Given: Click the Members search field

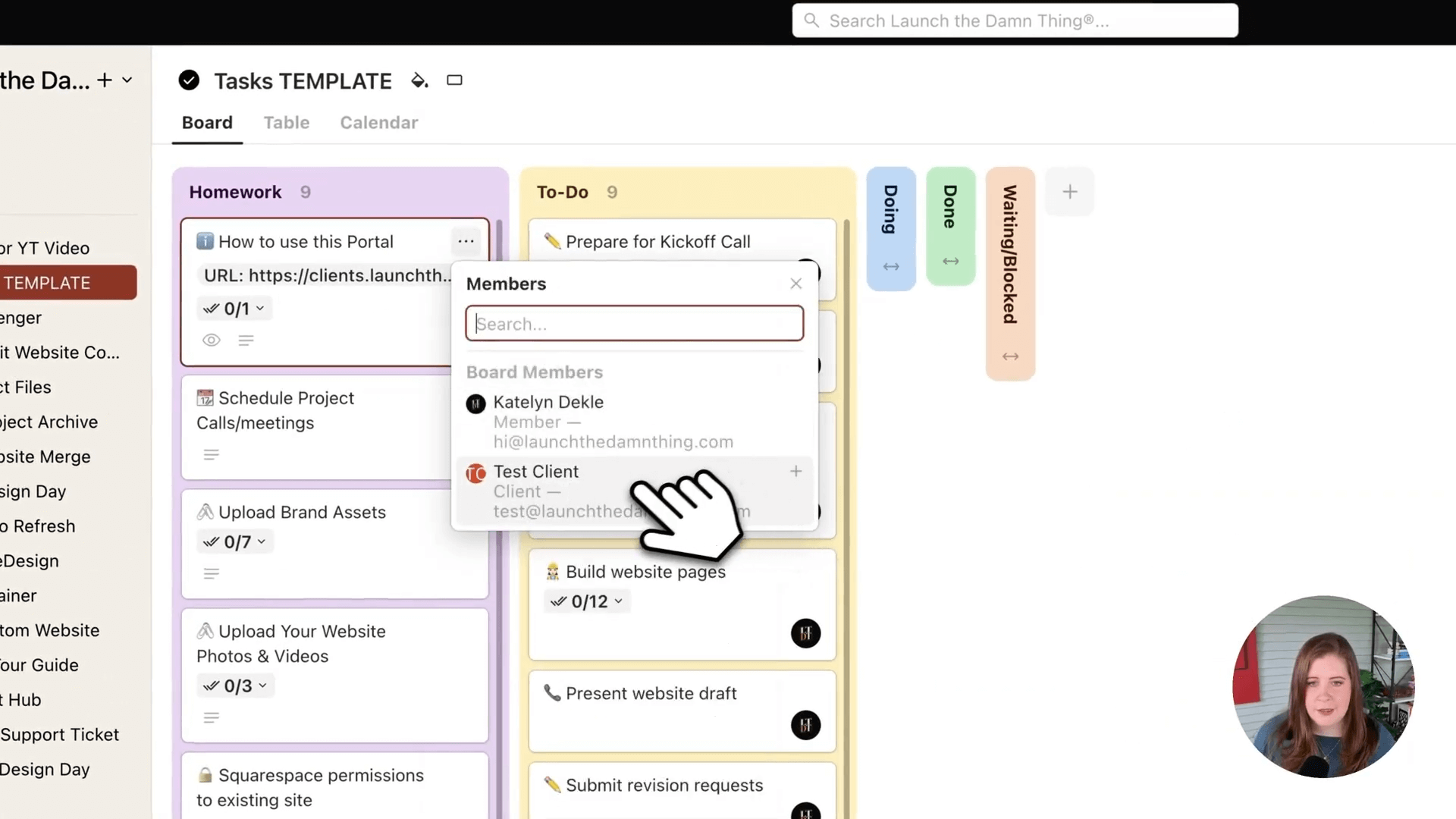Looking at the screenshot, I should tap(634, 324).
